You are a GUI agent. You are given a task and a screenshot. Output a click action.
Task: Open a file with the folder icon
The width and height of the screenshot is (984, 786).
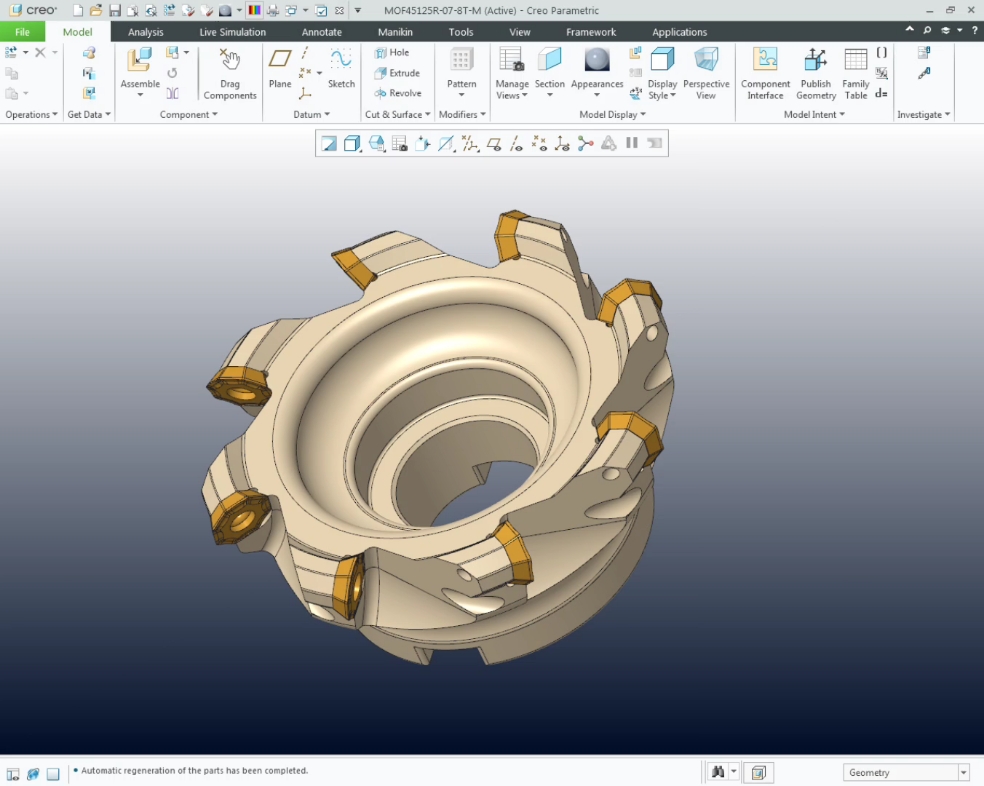coord(96,11)
